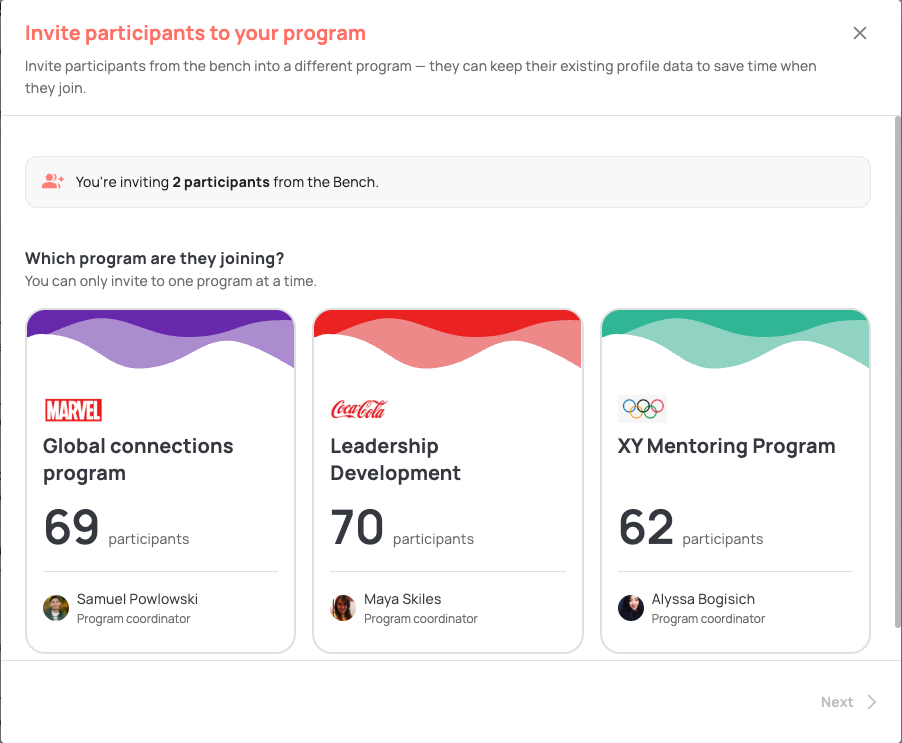Viewport: 902px width, 743px height.
Task: Click the Next button
Action: pos(849,702)
